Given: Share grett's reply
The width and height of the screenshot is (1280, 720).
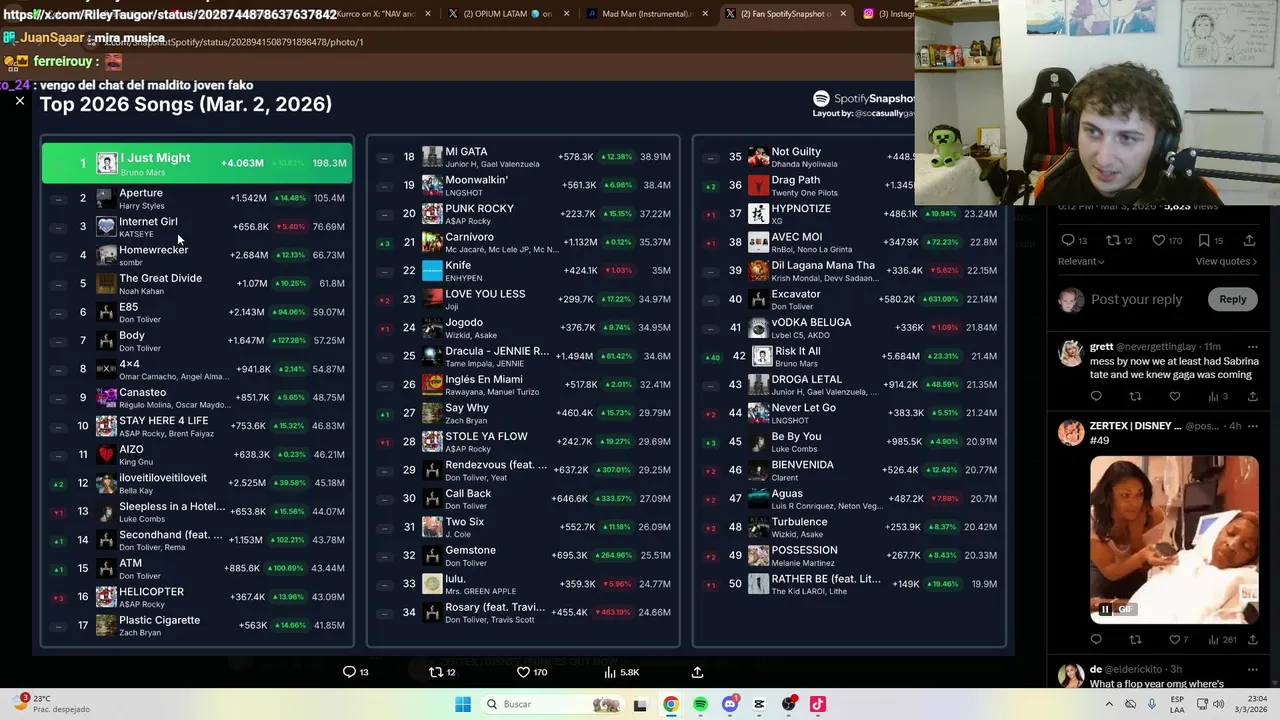Looking at the screenshot, I should click(1252, 397).
